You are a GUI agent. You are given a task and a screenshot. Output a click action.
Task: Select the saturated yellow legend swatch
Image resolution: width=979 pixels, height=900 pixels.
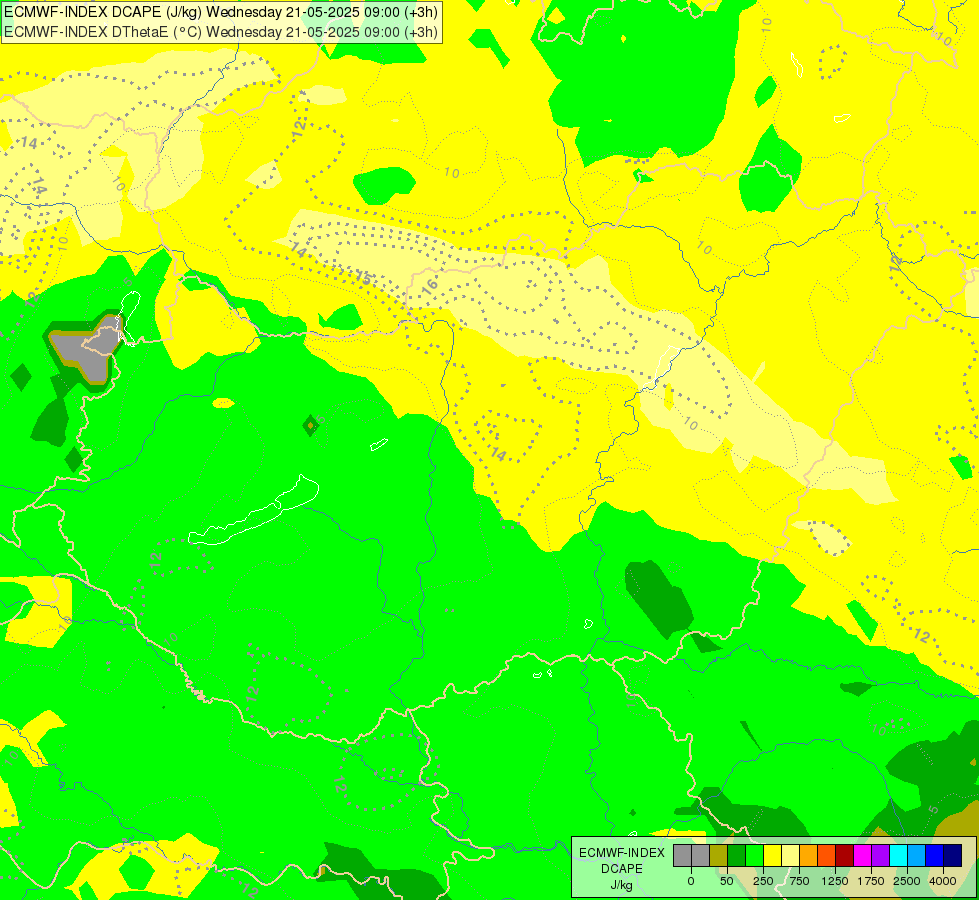(x=772, y=855)
